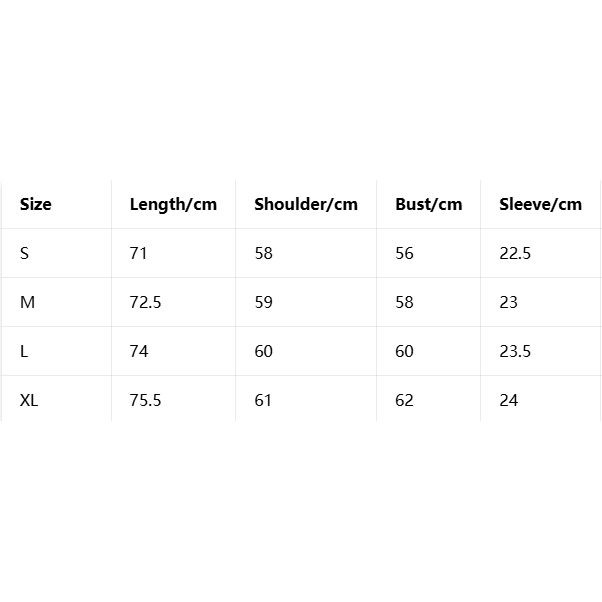Screen dimensions: 602x602
Task: Click sleeve value 23 for size M
Action: (x=508, y=302)
